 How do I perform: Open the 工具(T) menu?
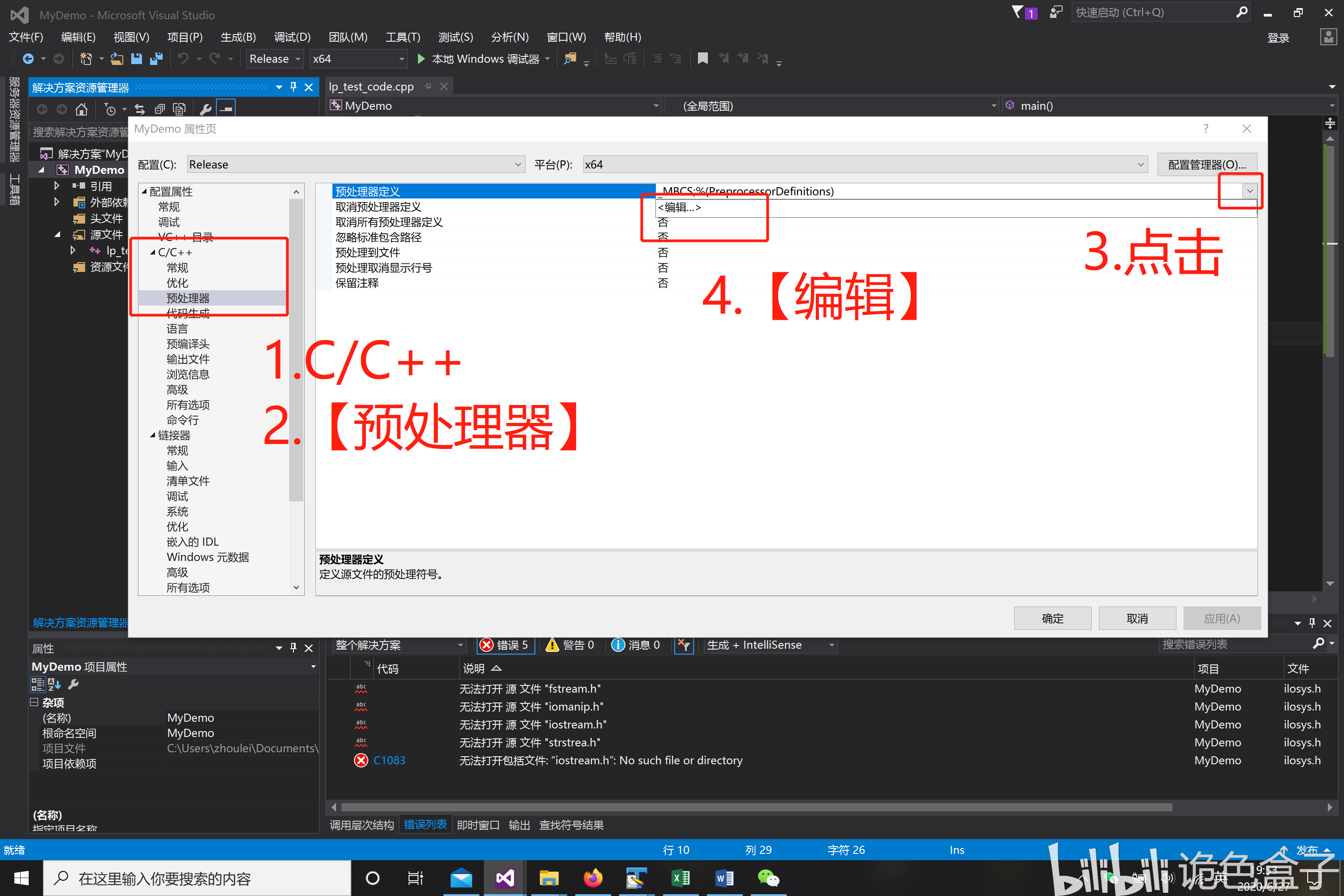point(402,37)
